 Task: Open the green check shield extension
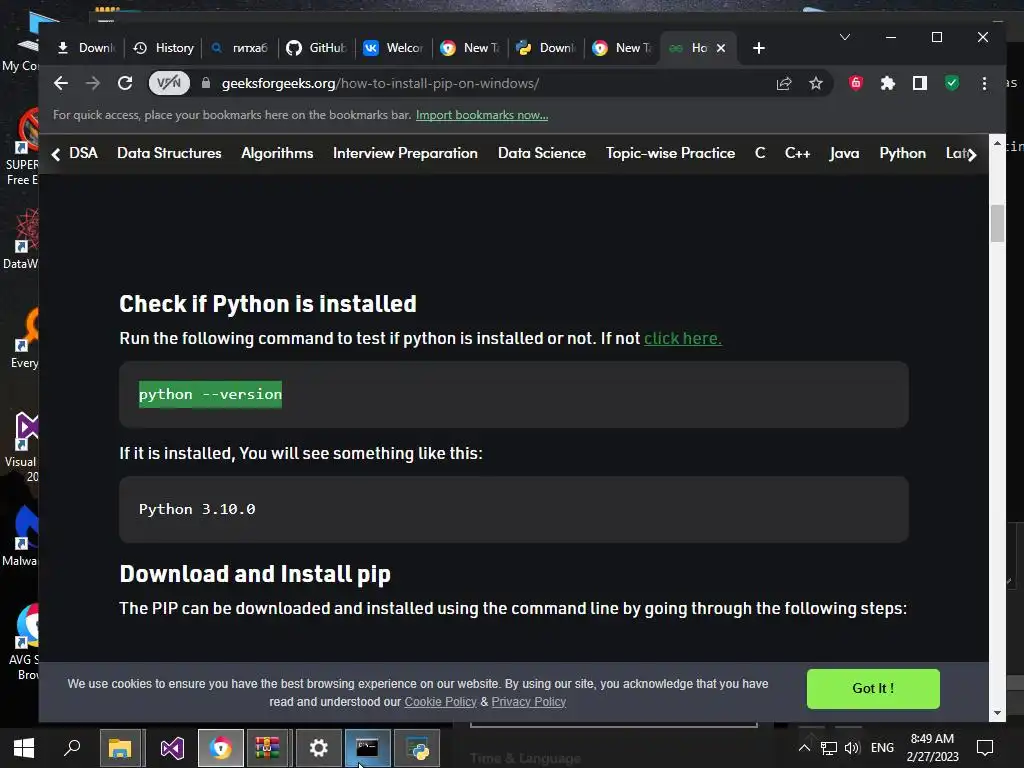pyautogui.click(x=952, y=83)
